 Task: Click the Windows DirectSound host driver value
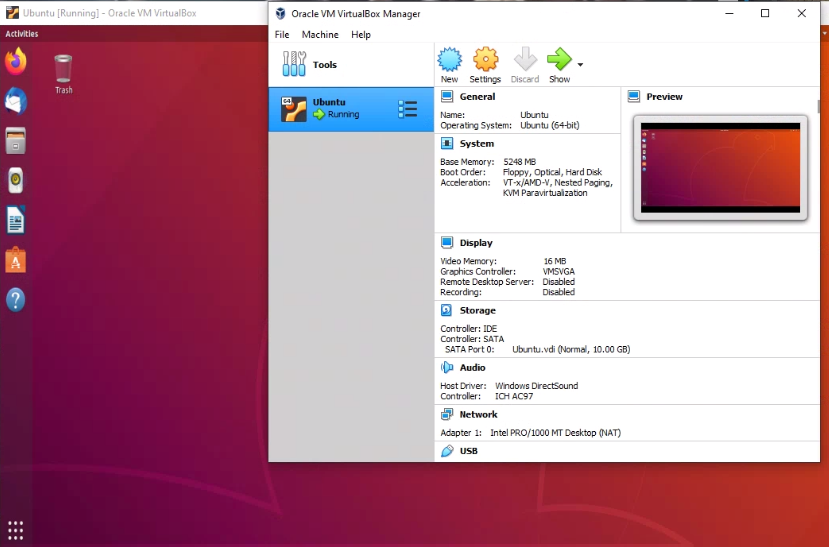pyautogui.click(x=536, y=386)
